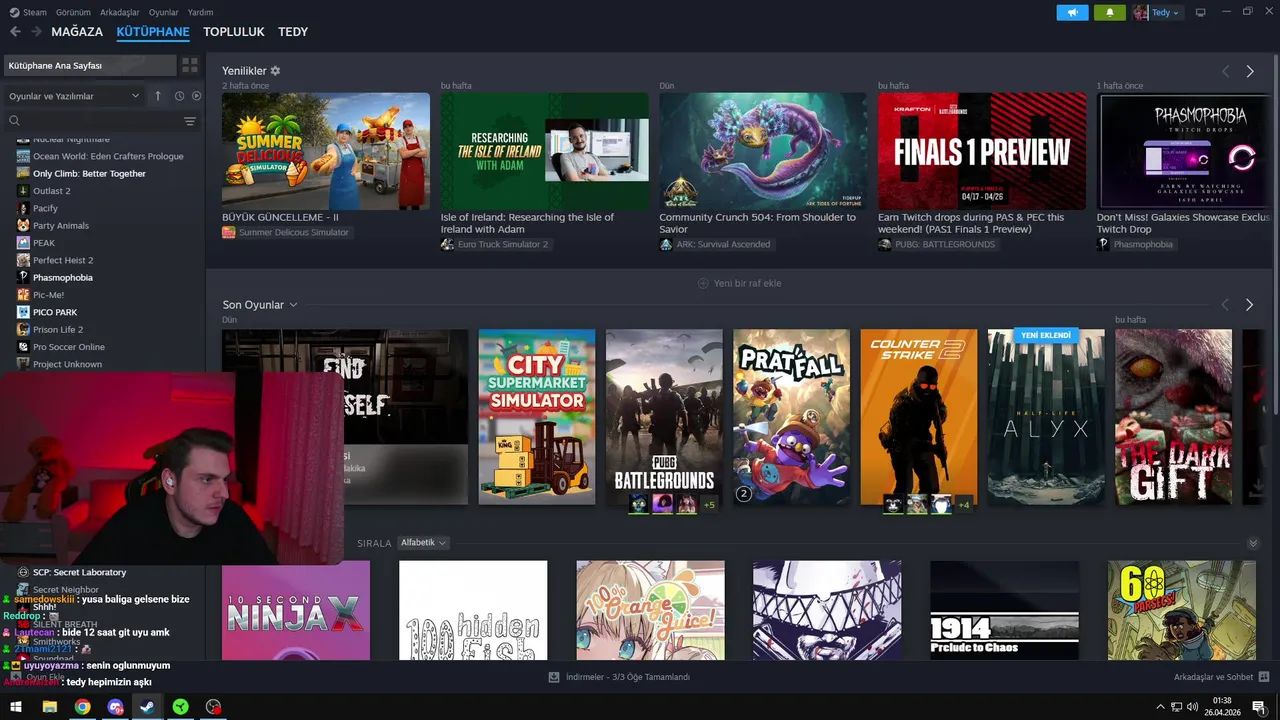Open The Dark Gift game cover
1280x720 pixels.
(1174, 417)
